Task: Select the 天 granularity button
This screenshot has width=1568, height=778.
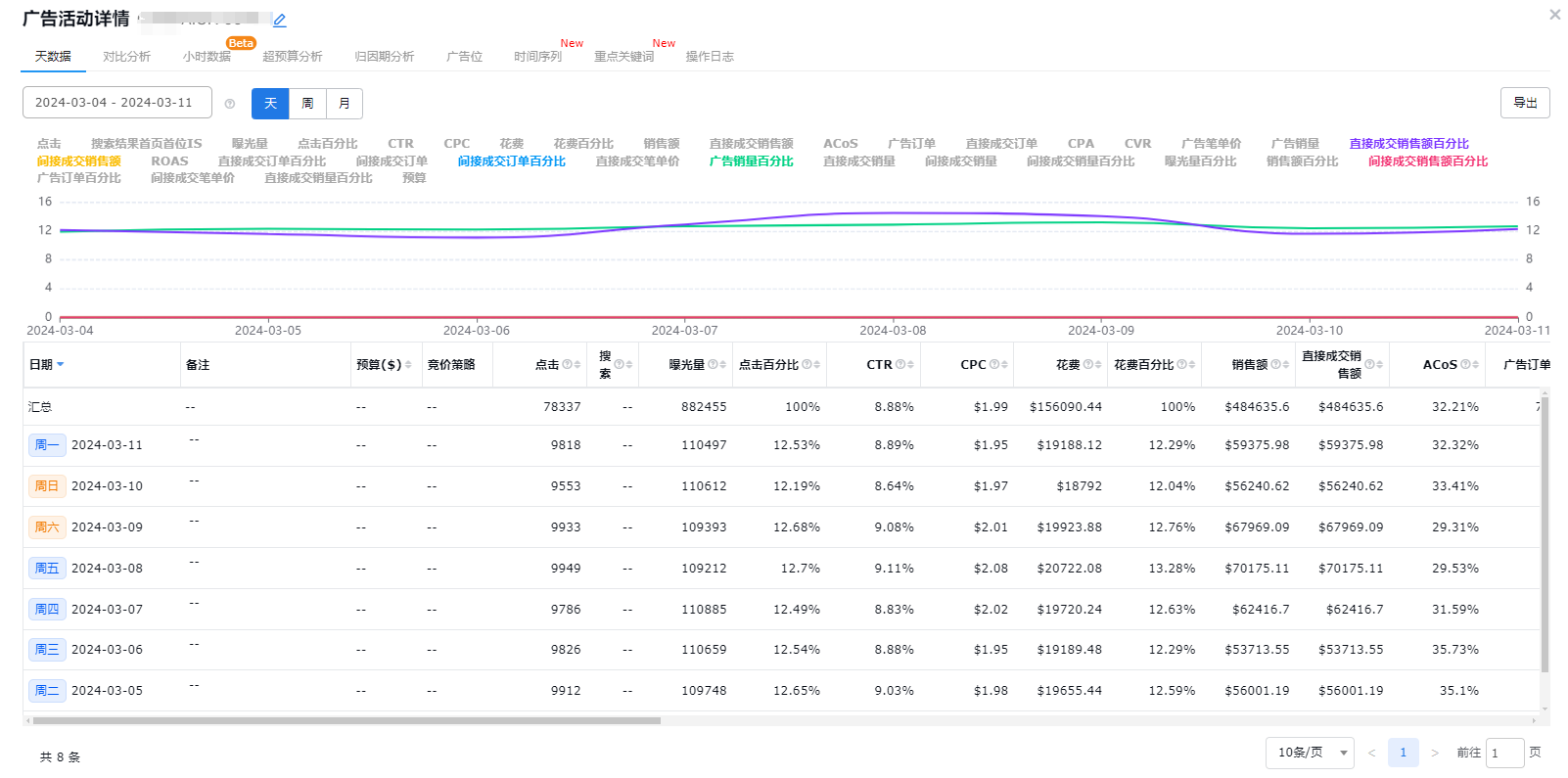Action: (270, 104)
